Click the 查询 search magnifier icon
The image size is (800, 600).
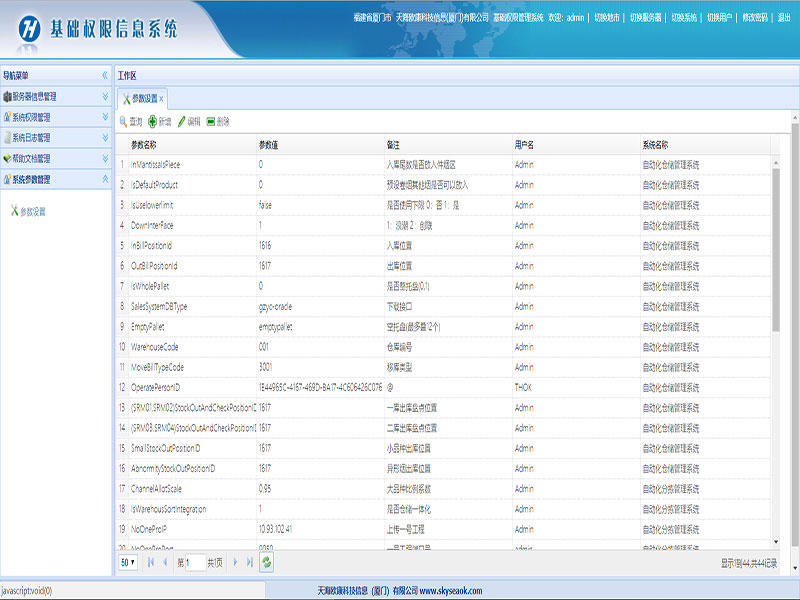[x=123, y=121]
